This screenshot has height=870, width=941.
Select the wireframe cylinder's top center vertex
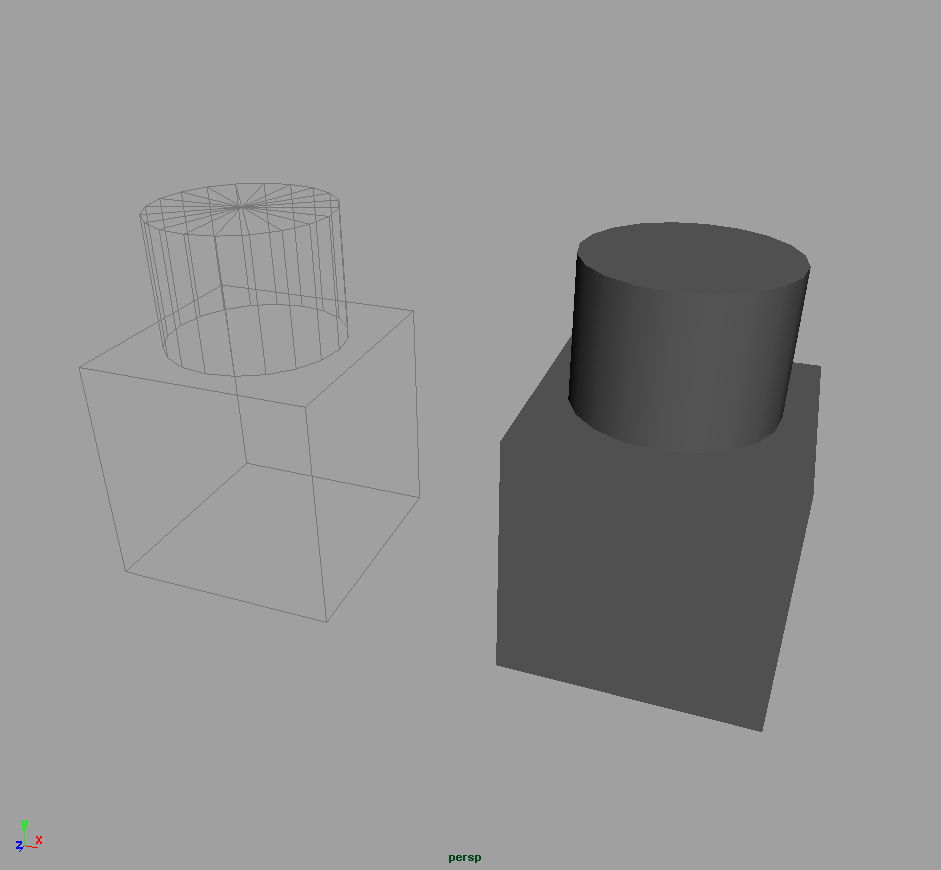tap(241, 208)
